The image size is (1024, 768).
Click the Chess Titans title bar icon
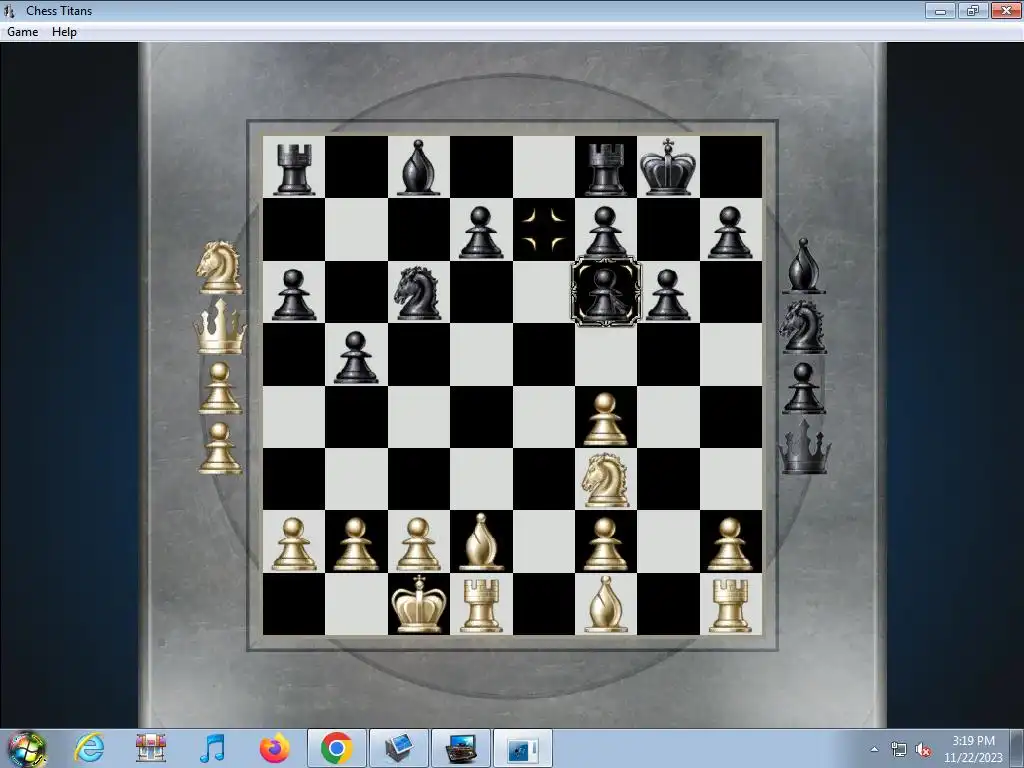[x=9, y=10]
